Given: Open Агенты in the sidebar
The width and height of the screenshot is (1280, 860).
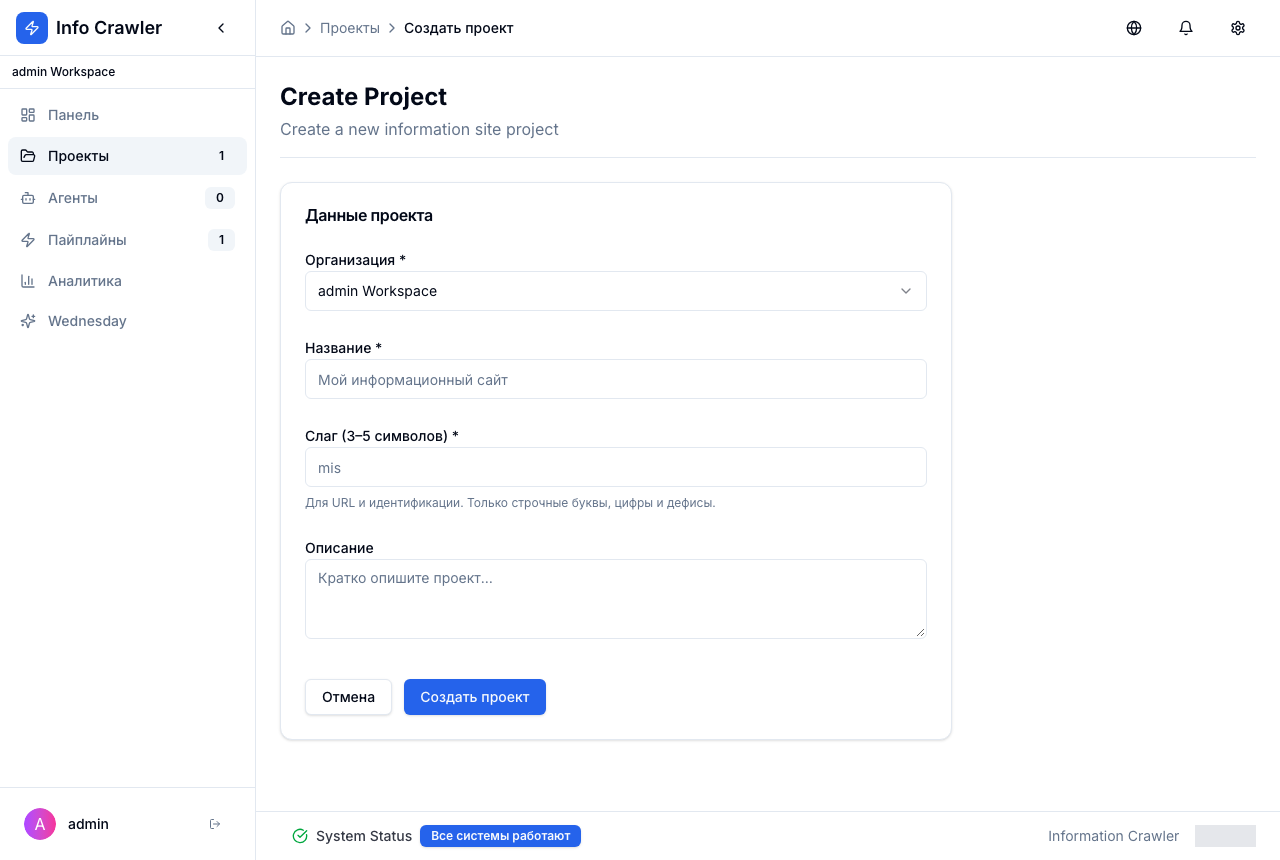Looking at the screenshot, I should (127, 198).
